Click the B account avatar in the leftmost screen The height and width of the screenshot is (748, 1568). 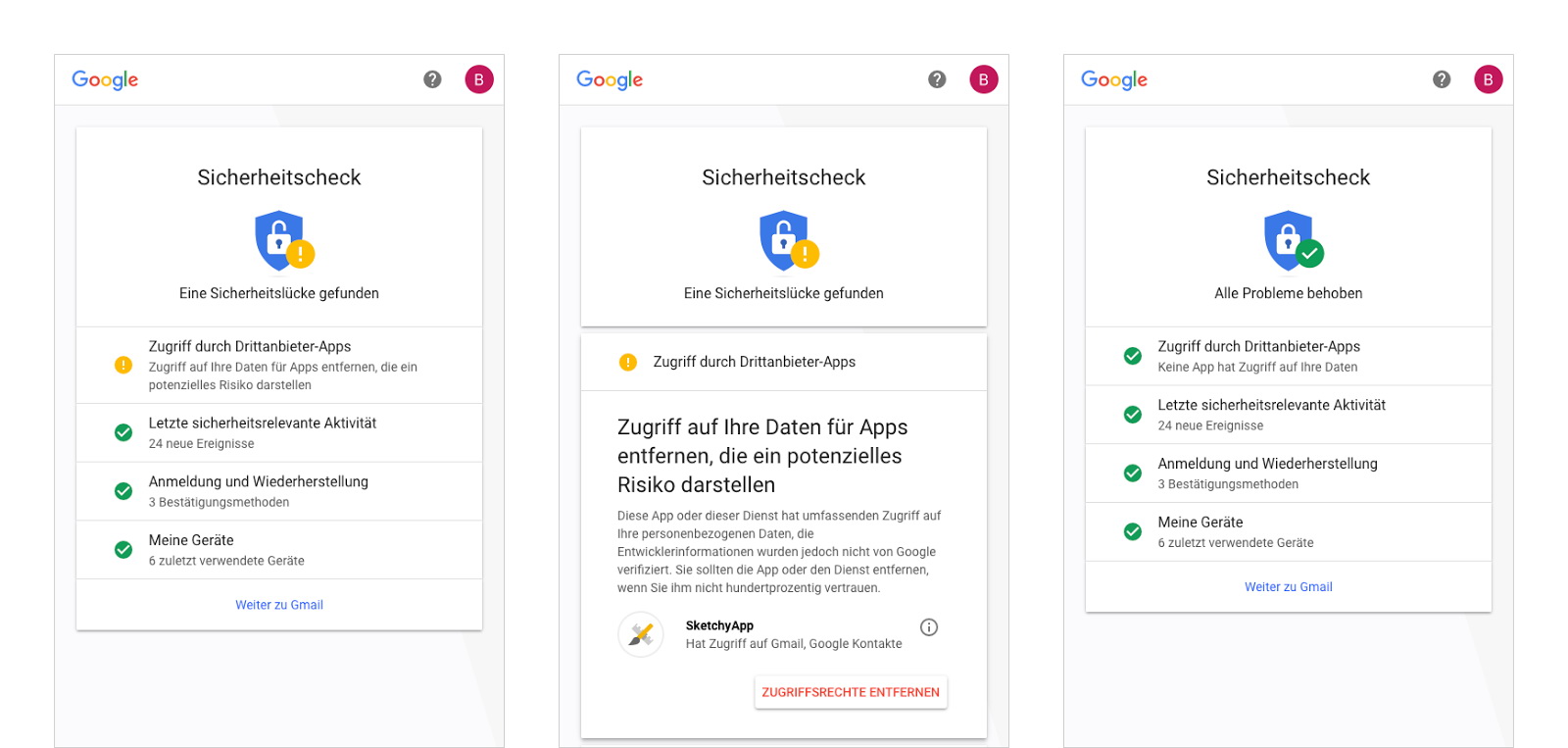tap(478, 79)
